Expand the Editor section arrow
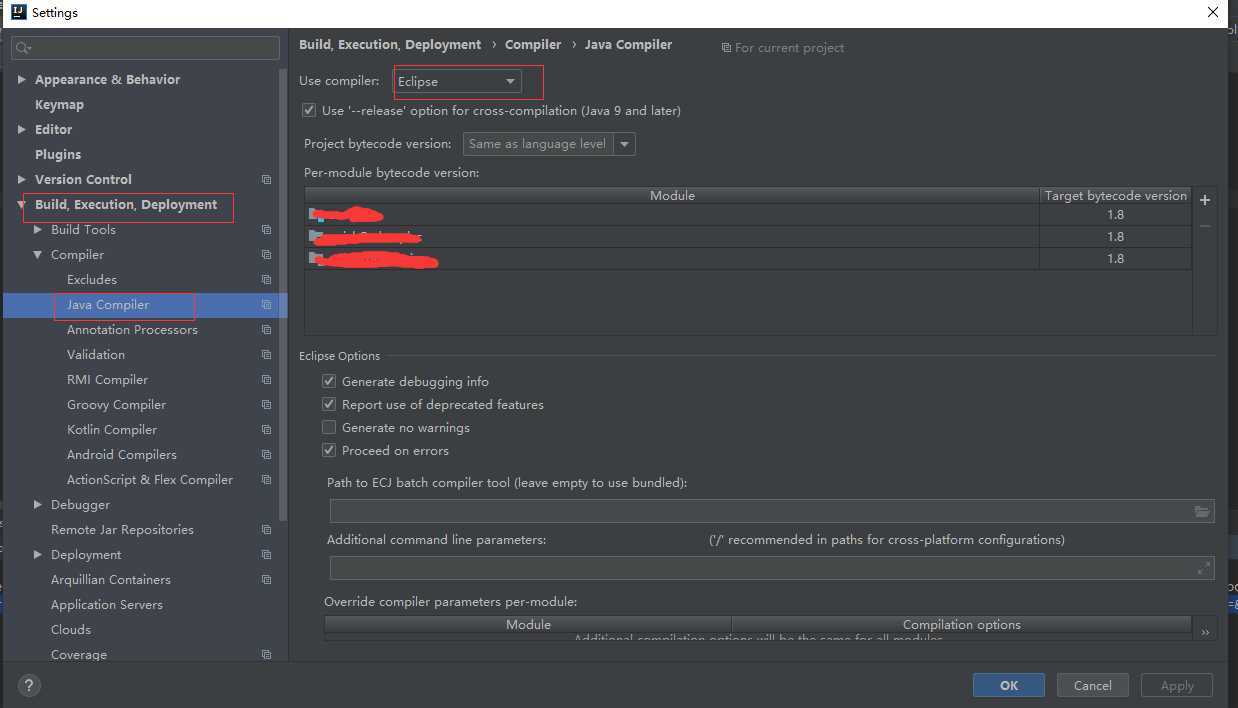The image size is (1238, 708). 22,130
